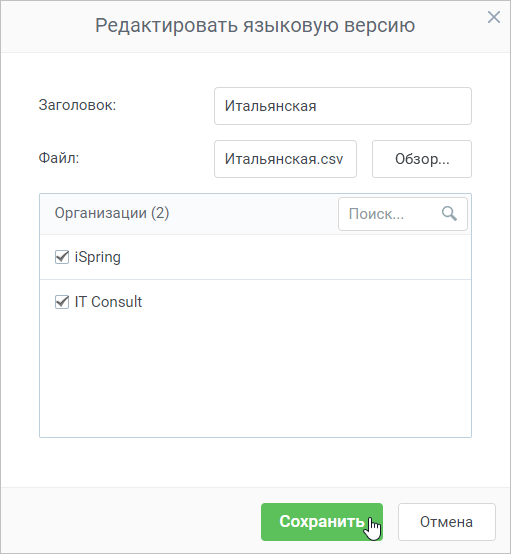Image resolution: width=511 pixels, height=554 pixels.
Task: Click the Организации (2) list header
Action: (112, 213)
